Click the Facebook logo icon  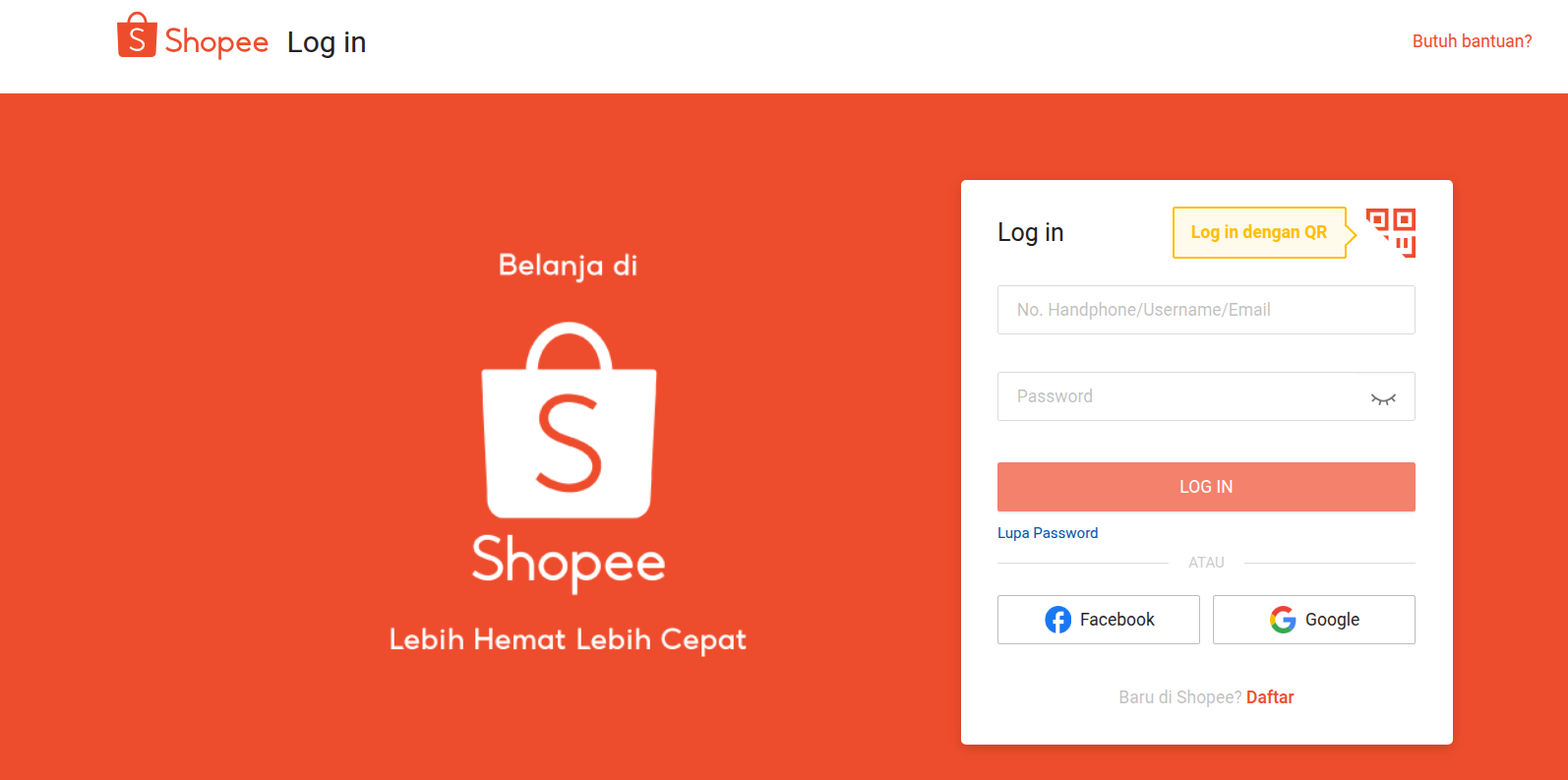(x=1057, y=620)
